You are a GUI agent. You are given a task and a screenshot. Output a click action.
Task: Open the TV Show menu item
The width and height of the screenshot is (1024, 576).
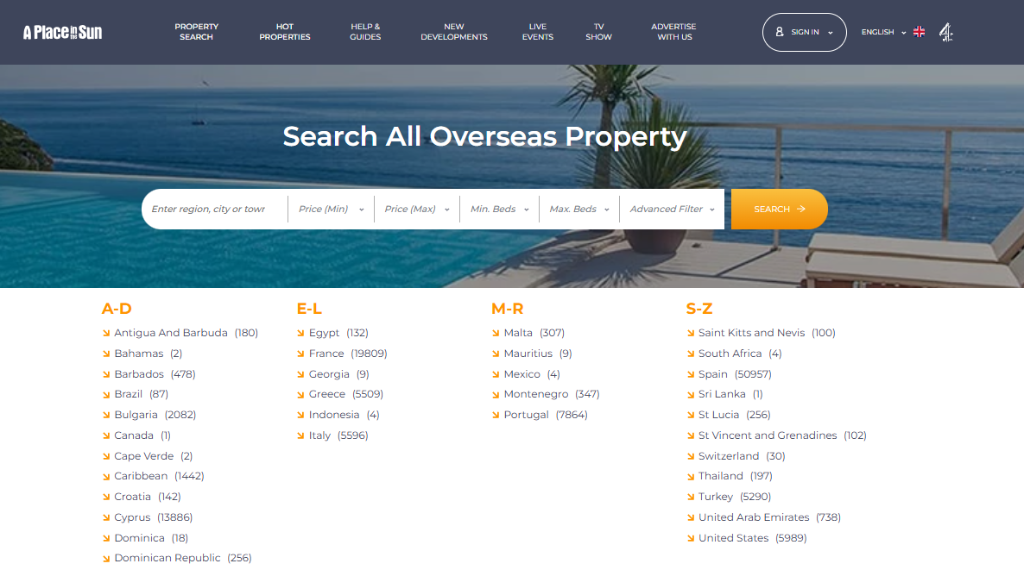click(x=599, y=32)
